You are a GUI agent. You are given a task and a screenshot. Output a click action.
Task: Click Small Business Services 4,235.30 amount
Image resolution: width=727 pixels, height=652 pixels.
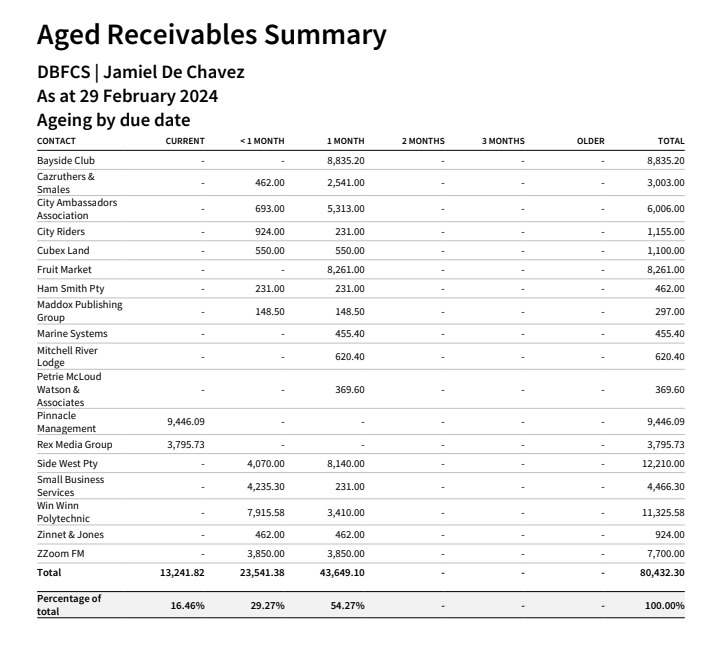coord(266,486)
